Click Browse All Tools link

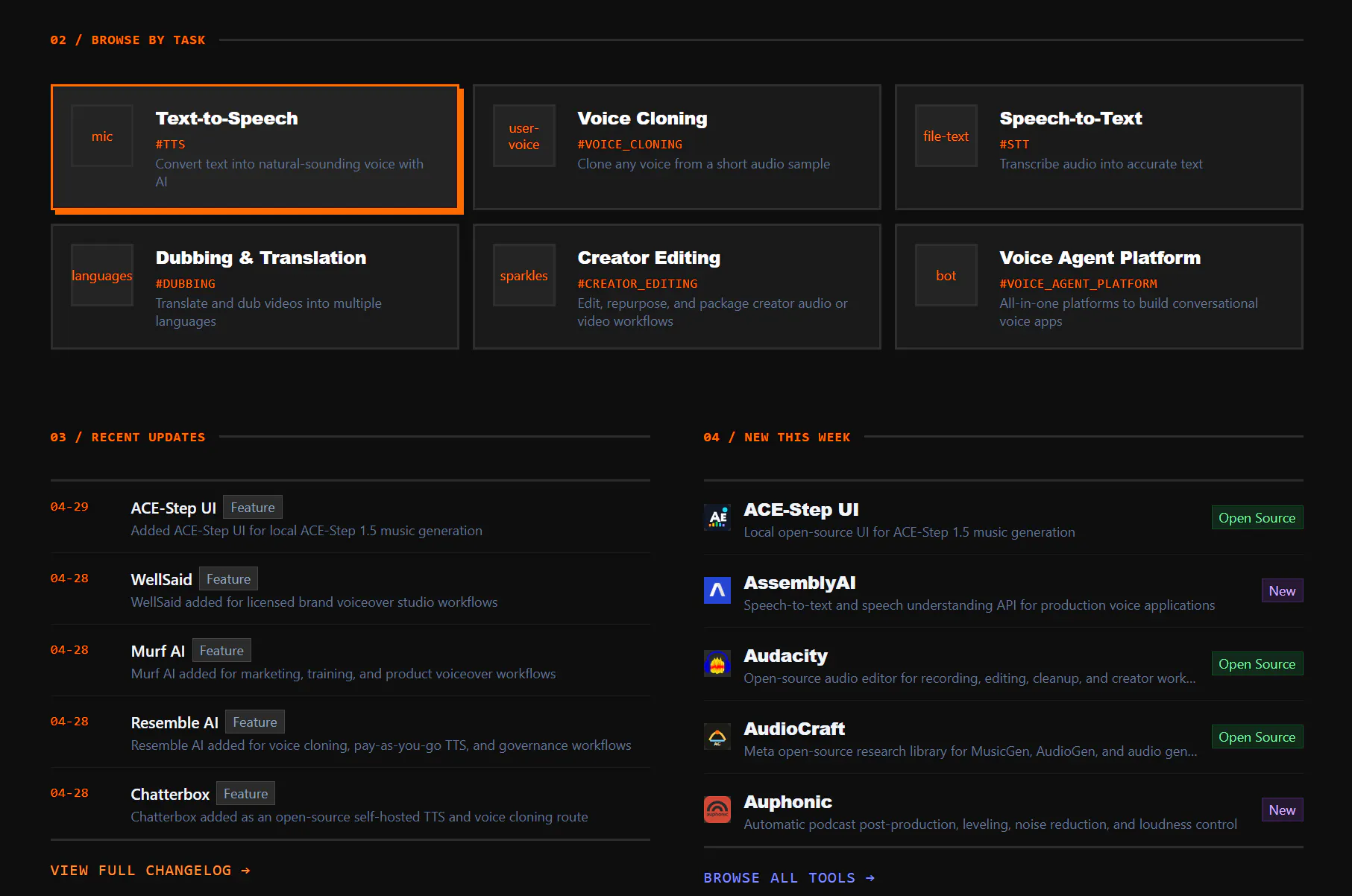(789, 878)
